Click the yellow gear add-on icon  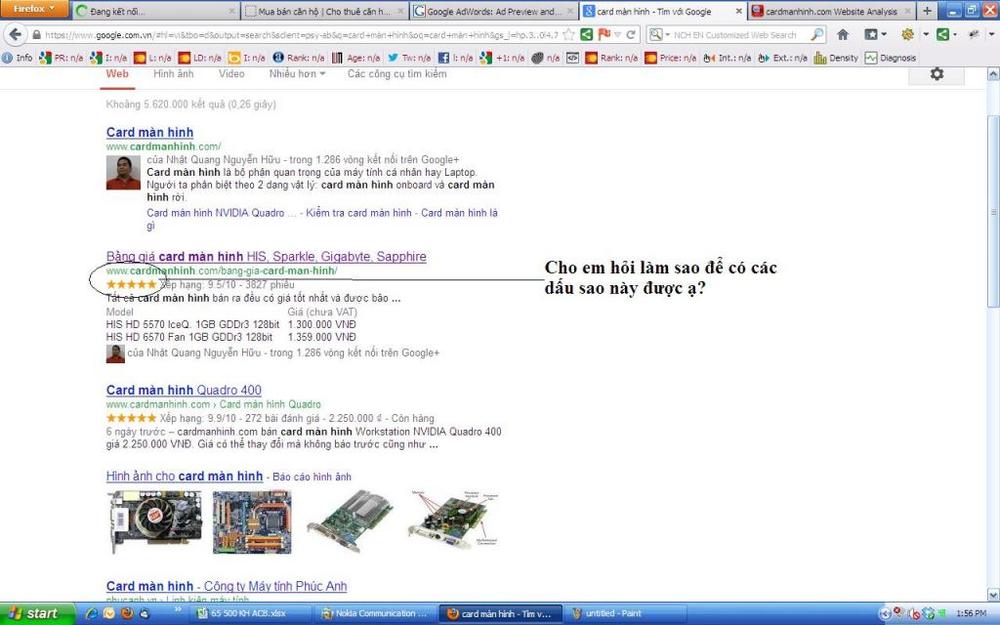point(908,34)
